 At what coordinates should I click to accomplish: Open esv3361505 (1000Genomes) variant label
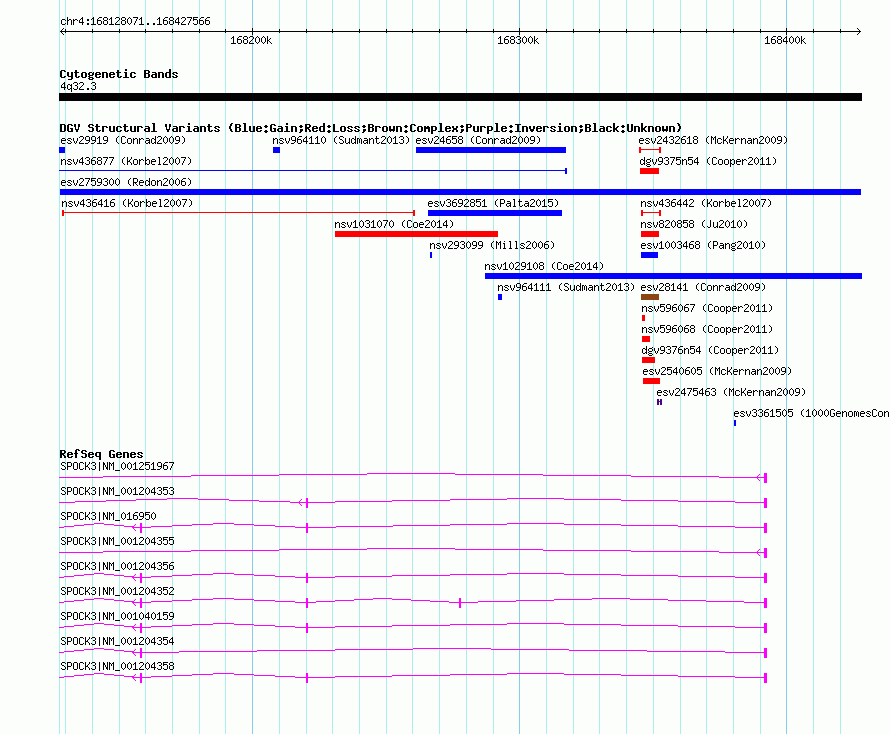pos(812,413)
